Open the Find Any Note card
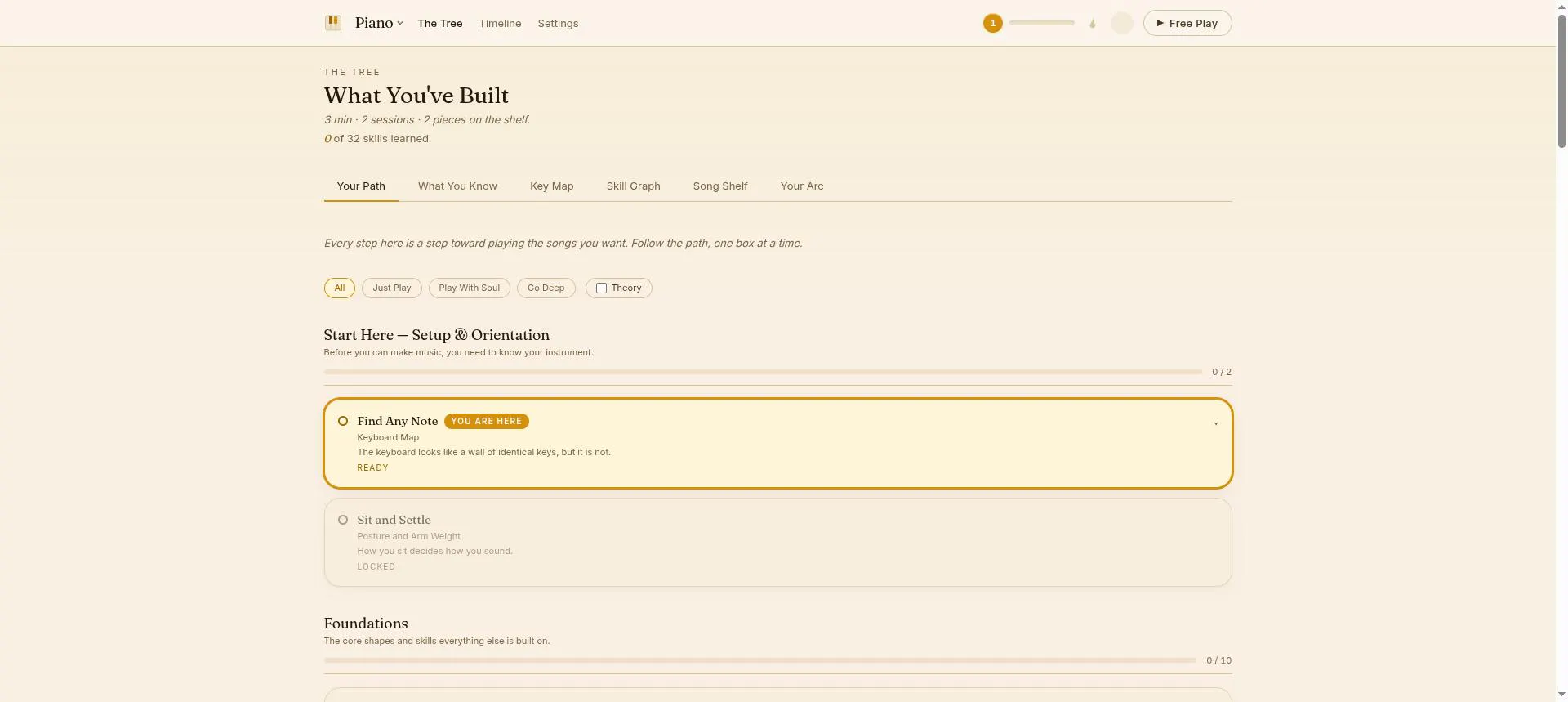 778,443
